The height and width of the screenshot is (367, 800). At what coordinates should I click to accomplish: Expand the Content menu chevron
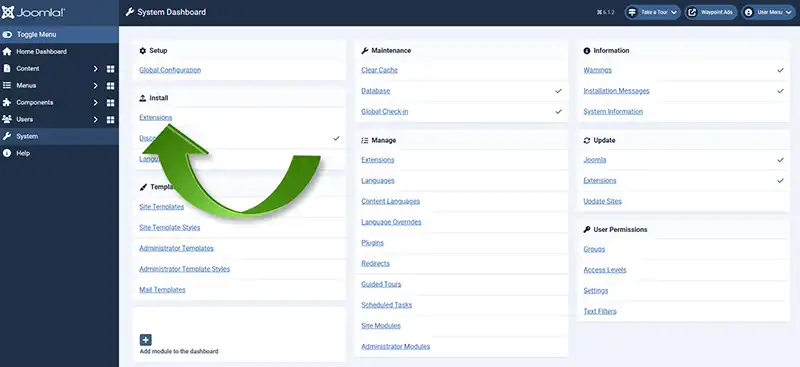pos(95,69)
